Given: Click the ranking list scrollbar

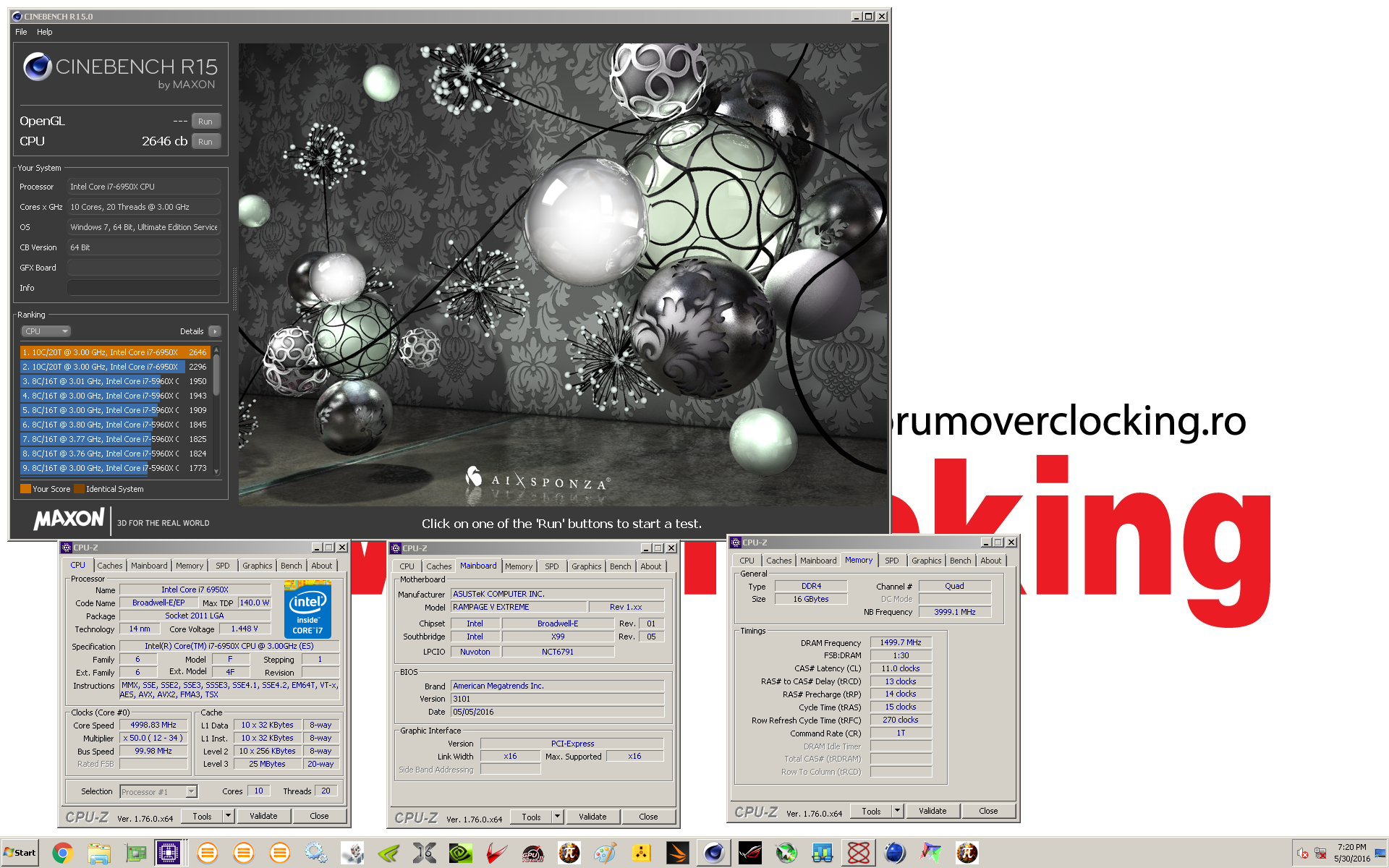Looking at the screenshot, I should click(x=216, y=375).
